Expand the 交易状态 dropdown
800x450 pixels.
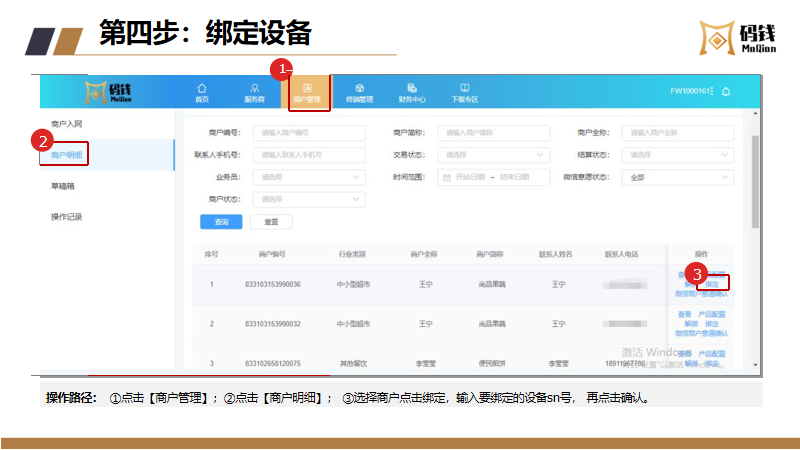pos(494,155)
